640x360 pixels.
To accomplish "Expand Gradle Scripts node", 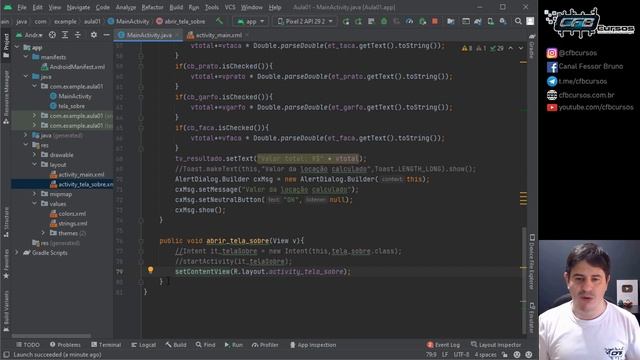I will click(17, 253).
